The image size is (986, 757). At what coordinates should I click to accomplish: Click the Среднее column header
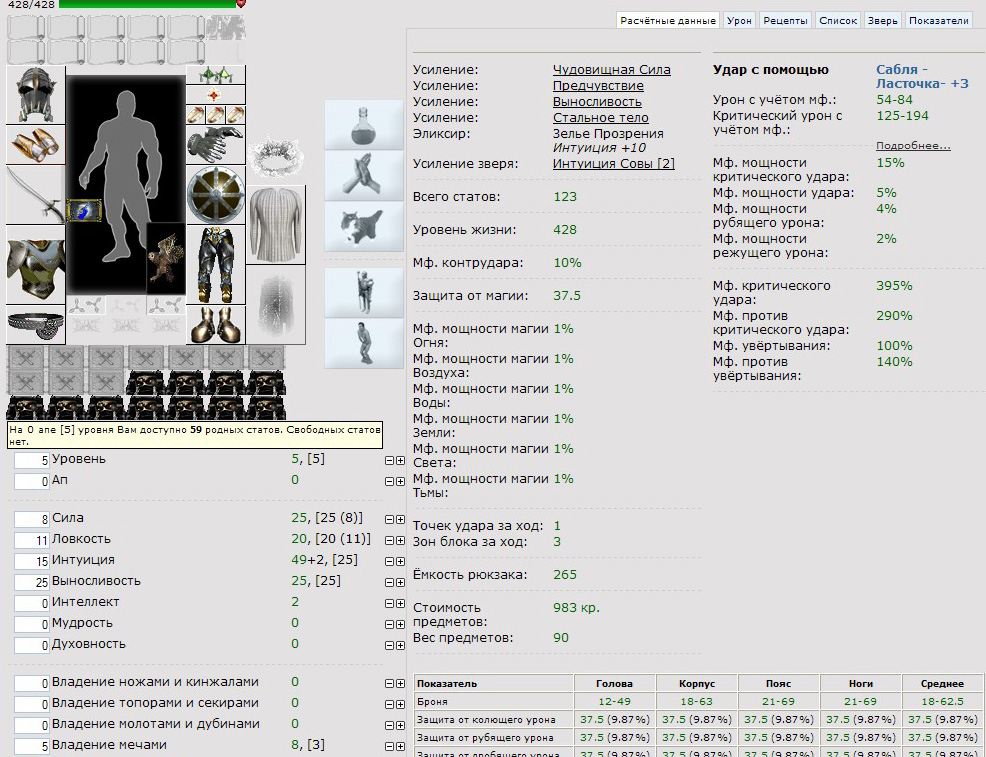(942, 683)
